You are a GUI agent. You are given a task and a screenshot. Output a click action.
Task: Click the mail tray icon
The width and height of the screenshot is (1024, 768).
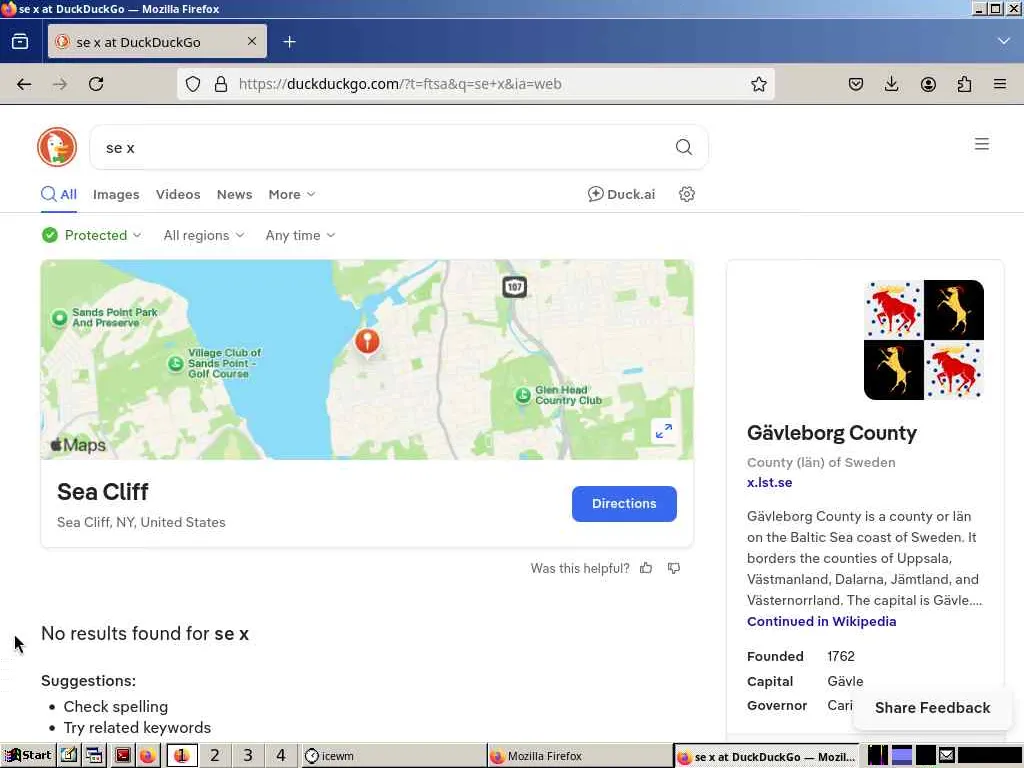tap(946, 755)
